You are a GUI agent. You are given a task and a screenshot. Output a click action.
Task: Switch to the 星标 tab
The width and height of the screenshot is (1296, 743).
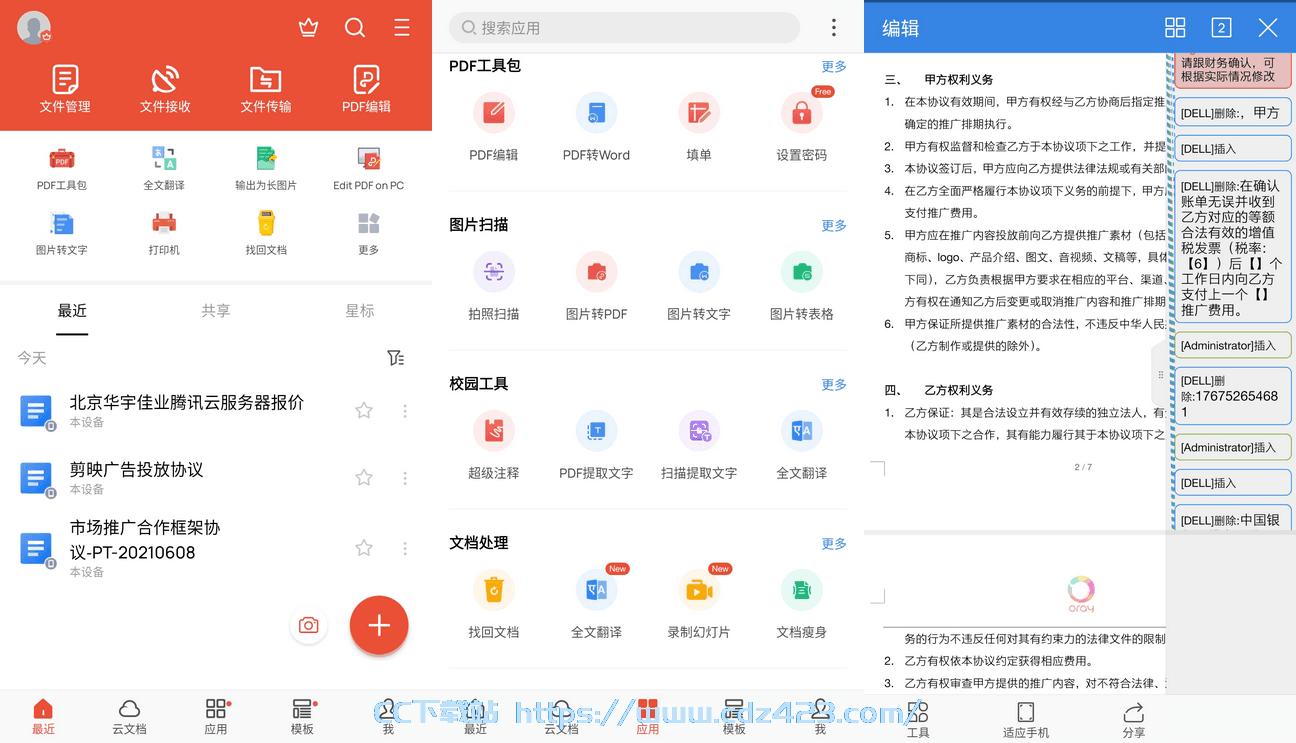(x=360, y=311)
